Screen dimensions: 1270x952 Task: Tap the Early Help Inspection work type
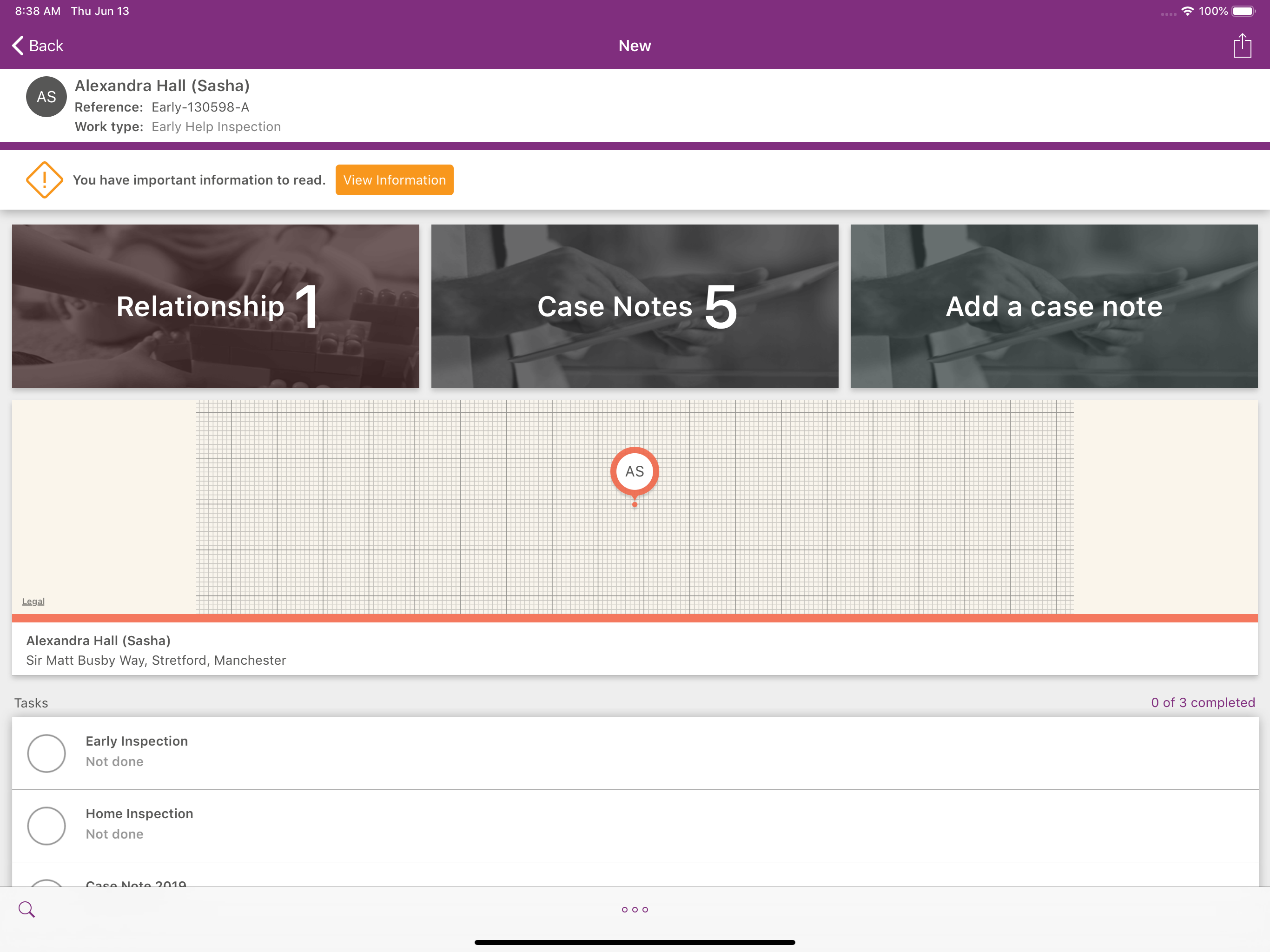(217, 126)
